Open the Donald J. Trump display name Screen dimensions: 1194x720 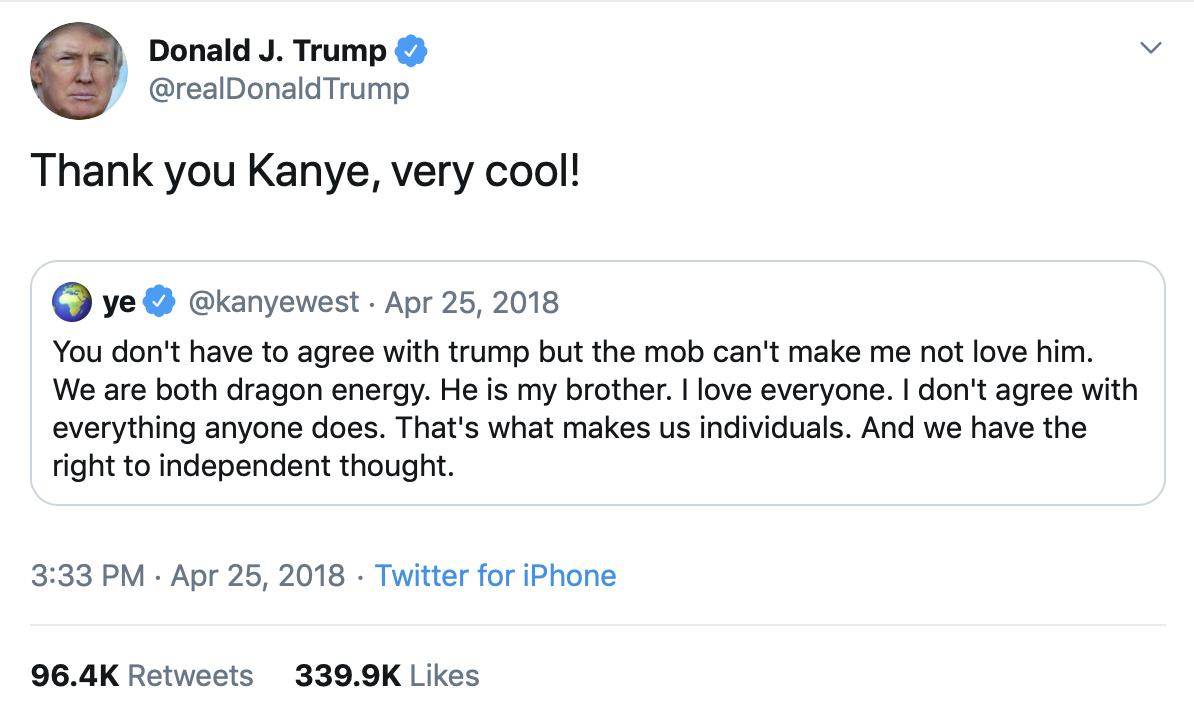tap(267, 50)
